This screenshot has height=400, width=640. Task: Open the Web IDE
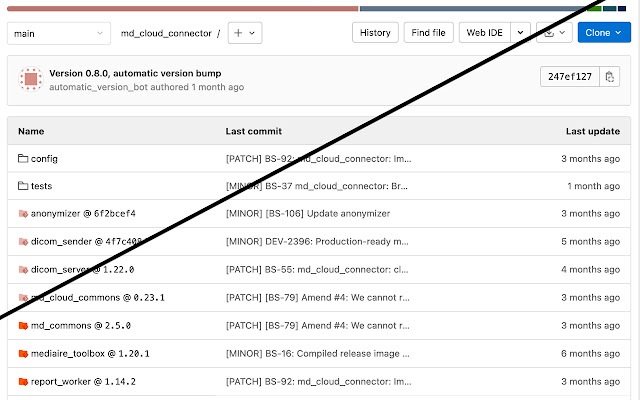click(484, 33)
